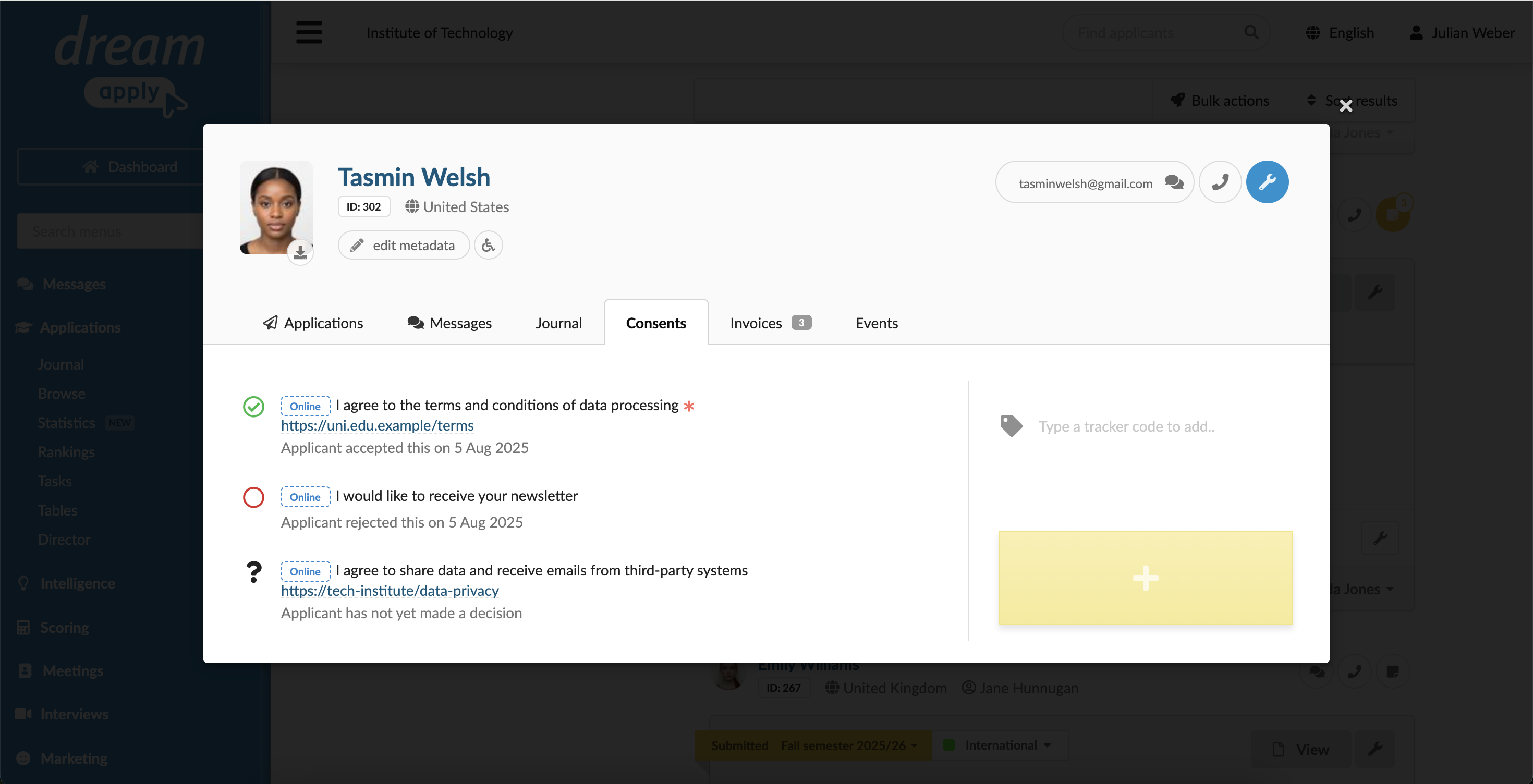The height and width of the screenshot is (784, 1533).
Task: Open the Journal tab in the modal
Action: tap(558, 323)
